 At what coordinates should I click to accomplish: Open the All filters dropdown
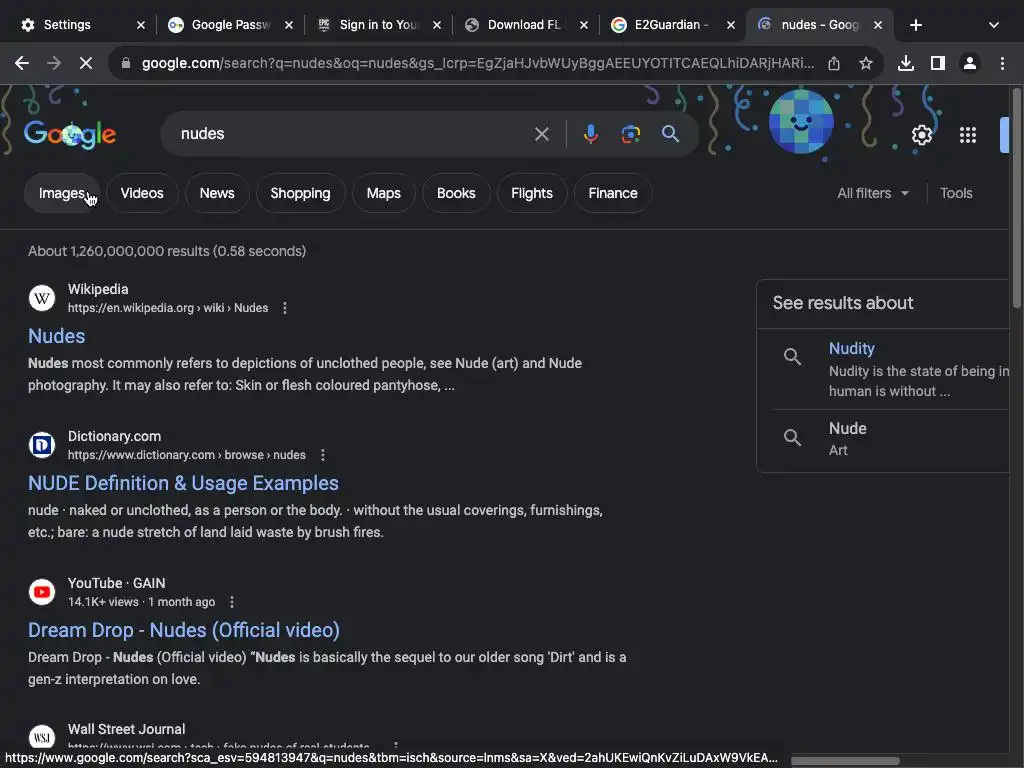point(873,193)
